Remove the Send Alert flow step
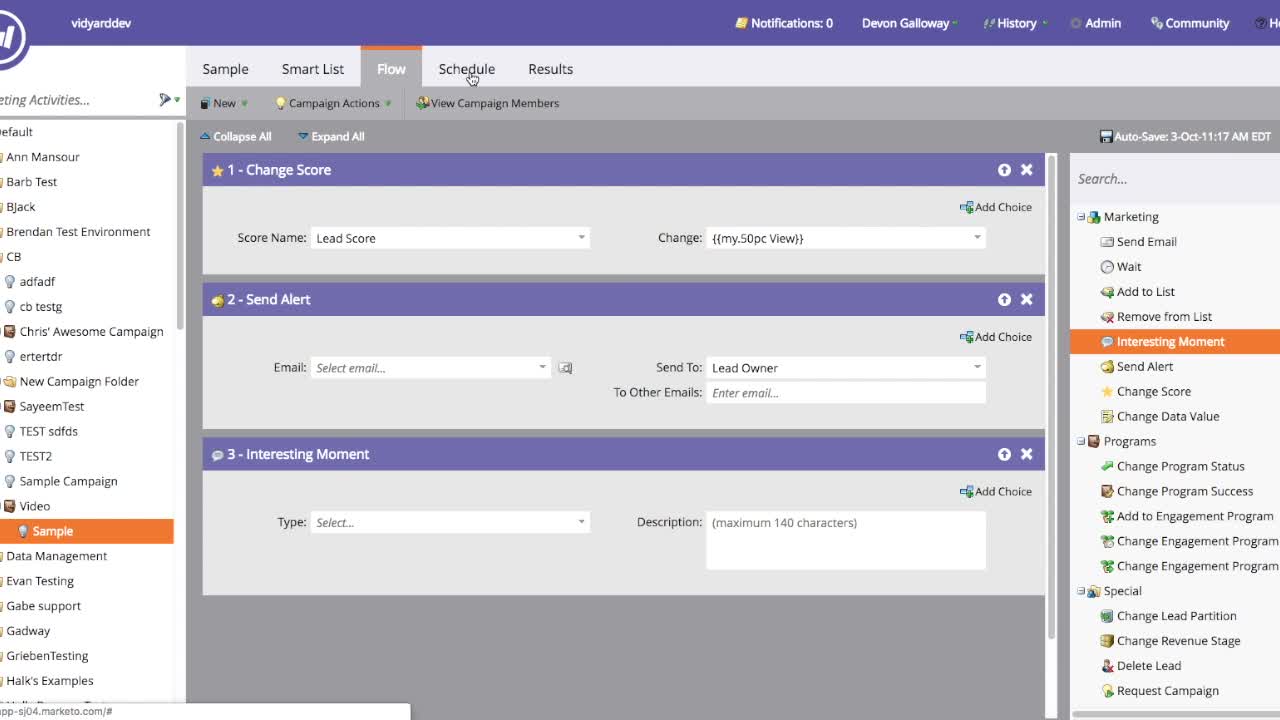The width and height of the screenshot is (1280, 720). point(1026,299)
